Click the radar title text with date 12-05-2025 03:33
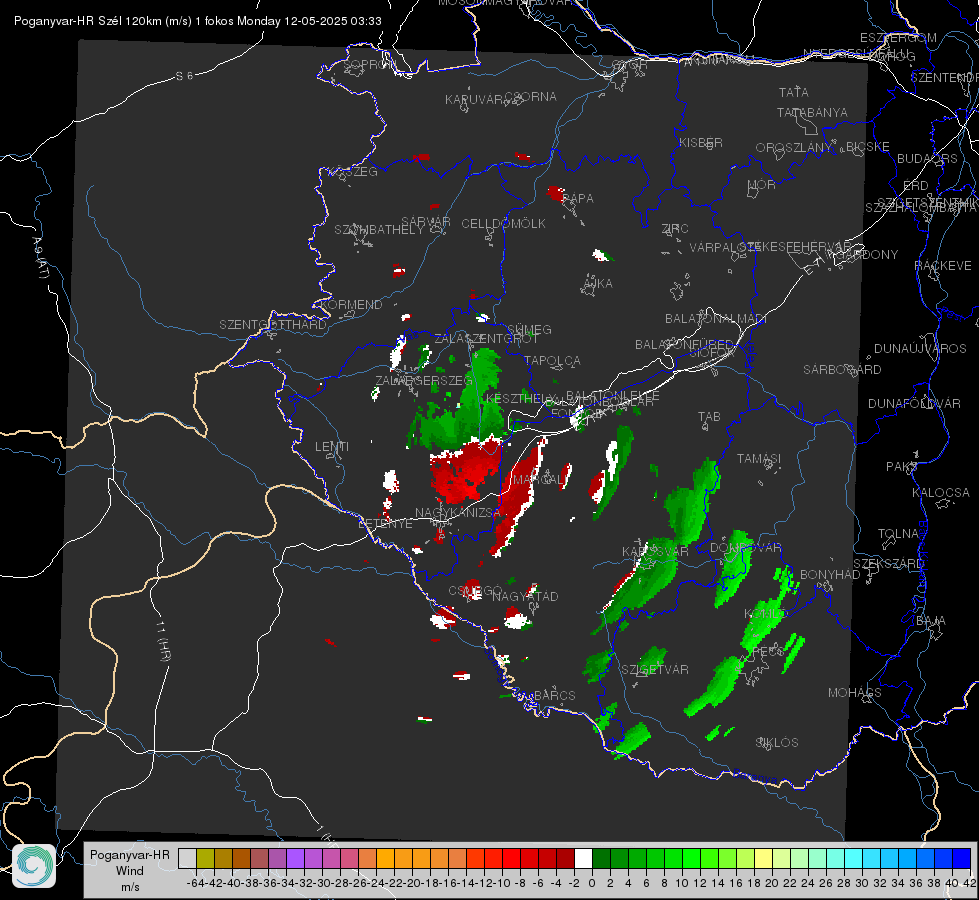Viewport: 979px width, 900px height. tap(197, 21)
